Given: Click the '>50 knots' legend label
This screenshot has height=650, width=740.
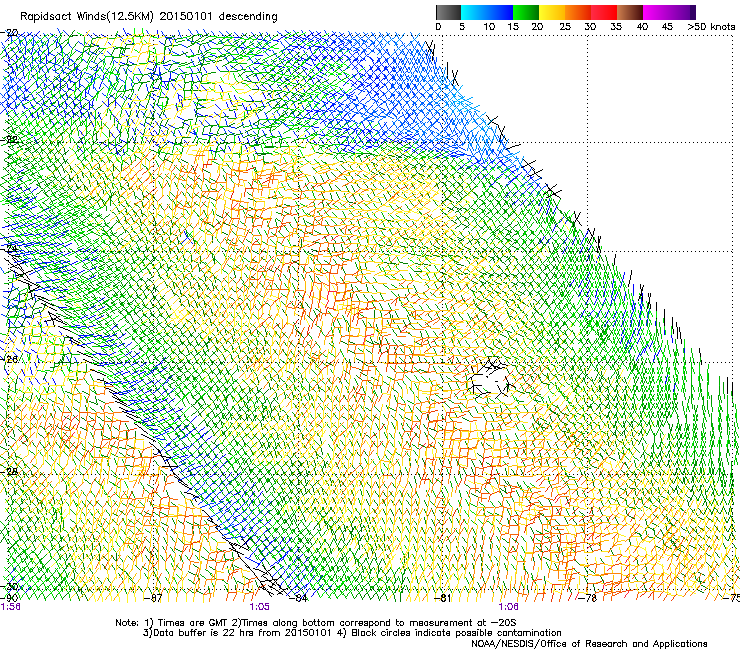Looking at the screenshot, I should pyautogui.click(x=711, y=26).
